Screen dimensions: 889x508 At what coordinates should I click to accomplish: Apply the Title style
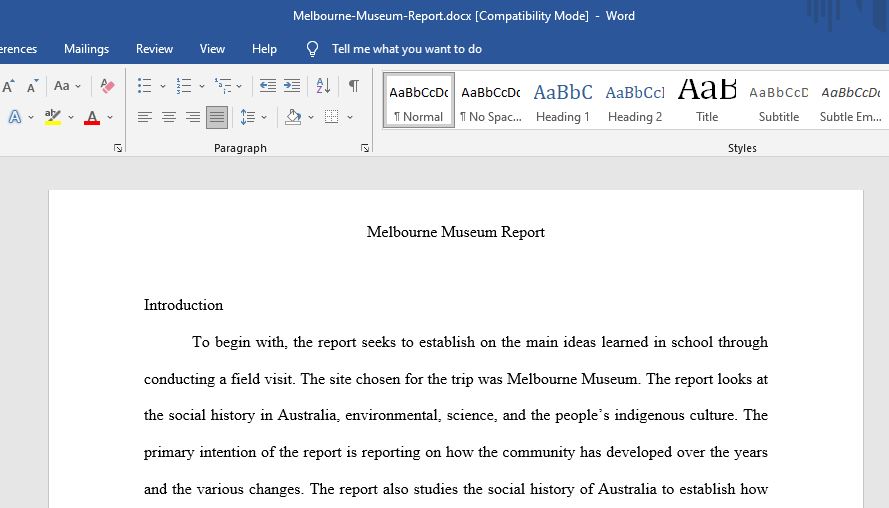click(x=707, y=100)
